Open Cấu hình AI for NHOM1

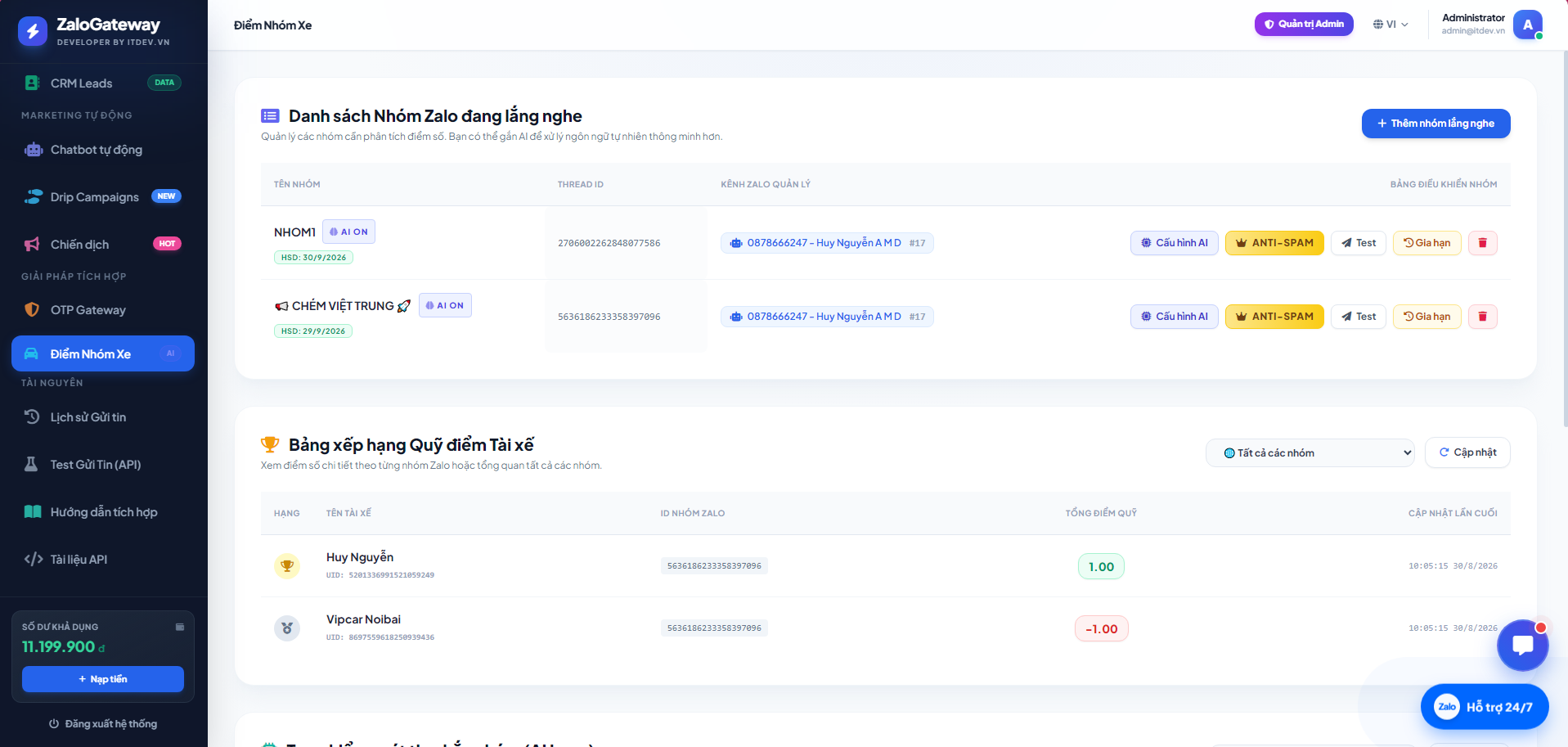click(1175, 243)
